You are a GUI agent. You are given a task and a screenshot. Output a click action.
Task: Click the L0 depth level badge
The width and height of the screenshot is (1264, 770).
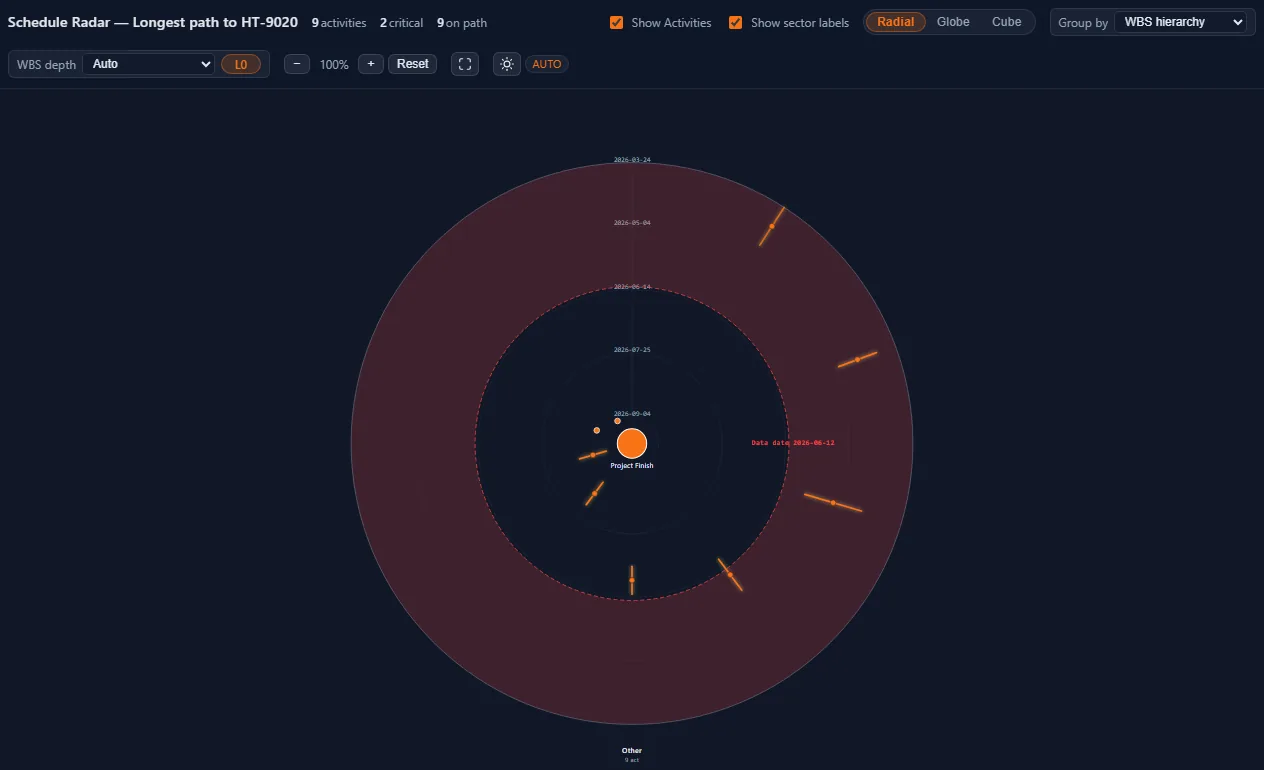point(241,64)
